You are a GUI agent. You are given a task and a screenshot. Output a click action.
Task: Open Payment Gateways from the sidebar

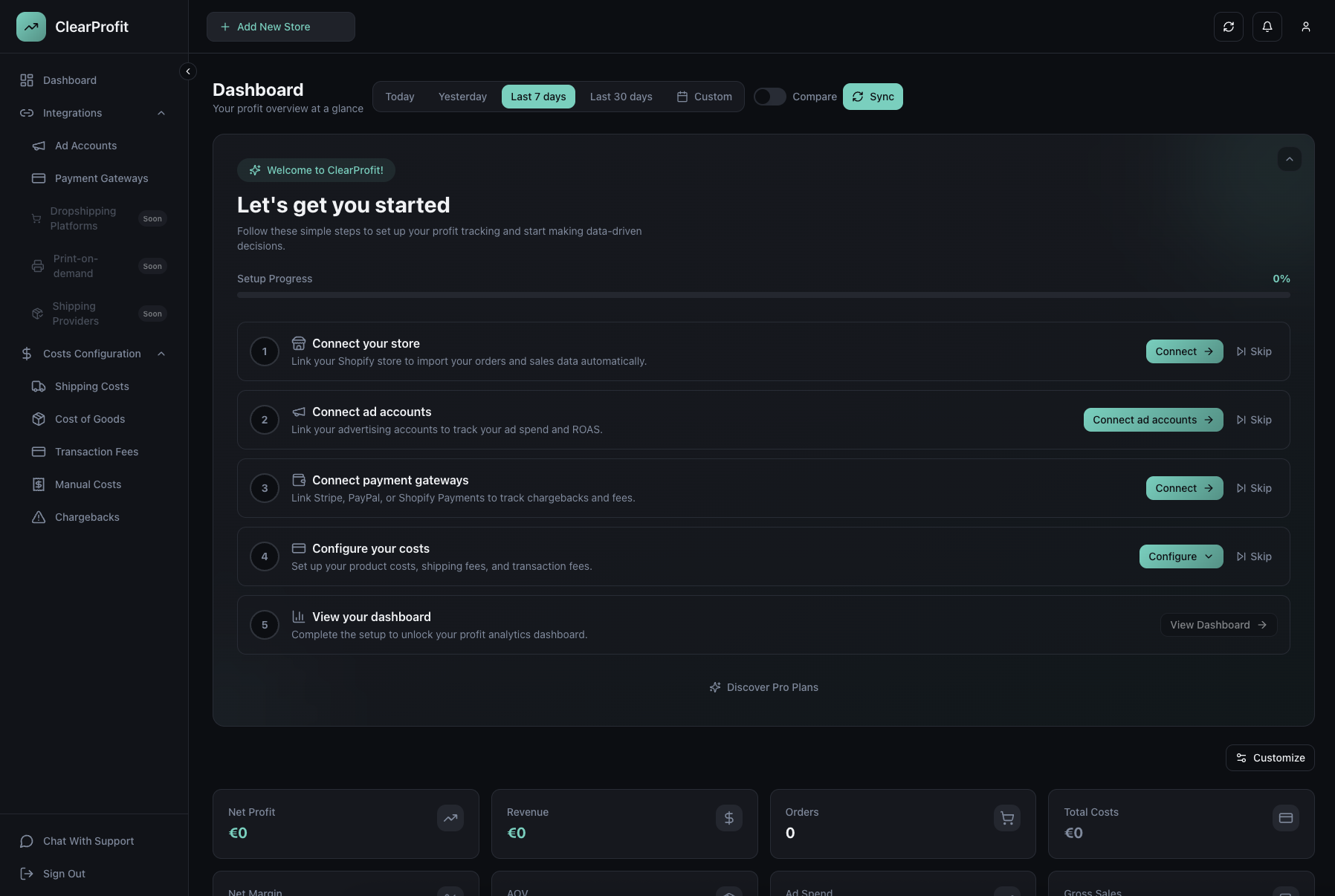click(101, 178)
